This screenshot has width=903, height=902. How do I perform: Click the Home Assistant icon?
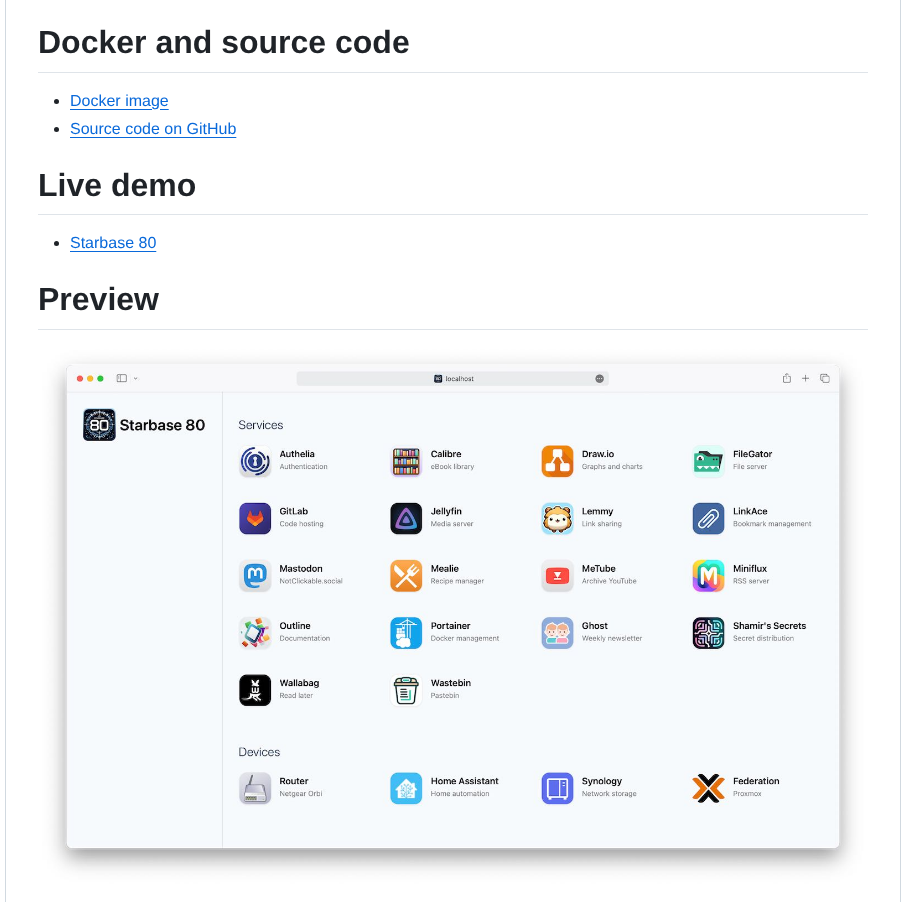tap(406, 788)
